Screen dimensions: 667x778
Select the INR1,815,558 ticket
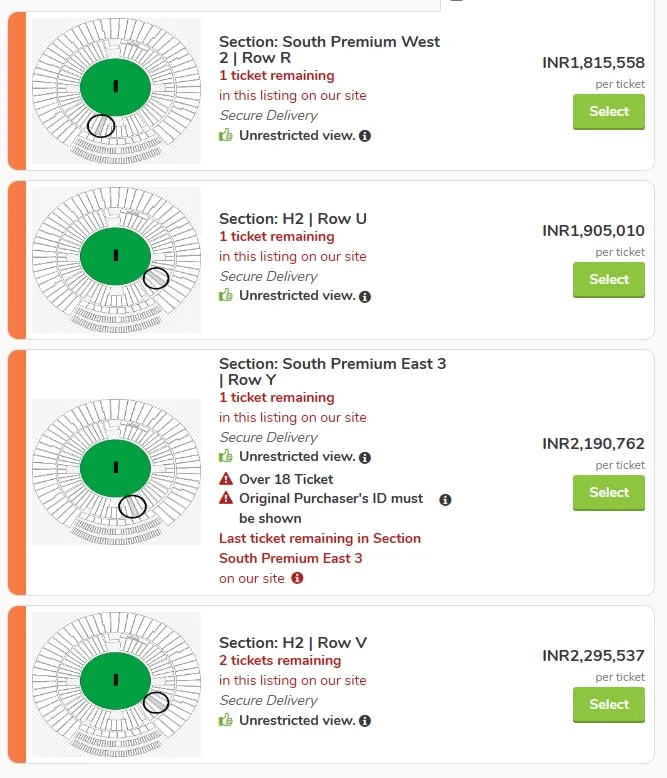tap(609, 112)
